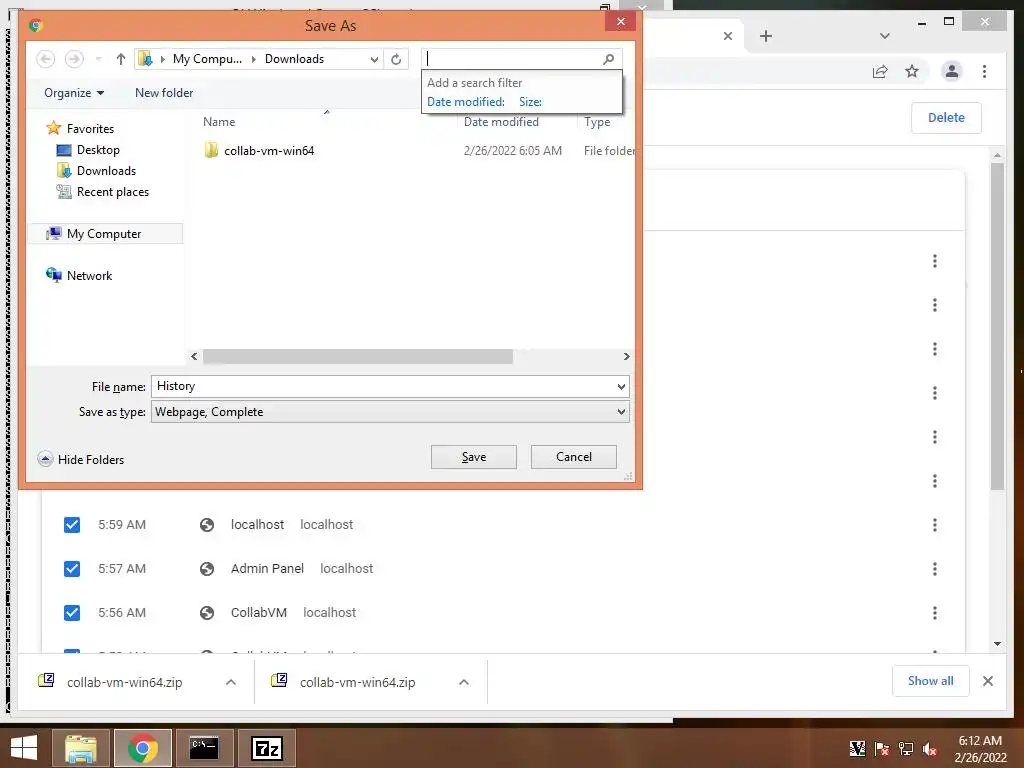Click the muted volume tray icon

pyautogui.click(x=930, y=748)
